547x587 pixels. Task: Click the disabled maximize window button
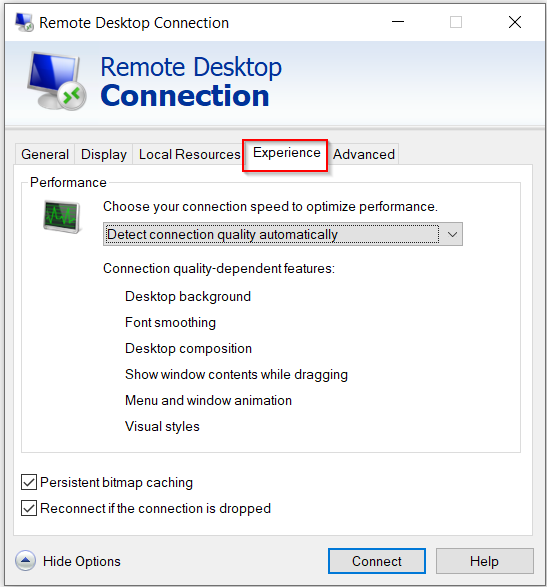[456, 22]
